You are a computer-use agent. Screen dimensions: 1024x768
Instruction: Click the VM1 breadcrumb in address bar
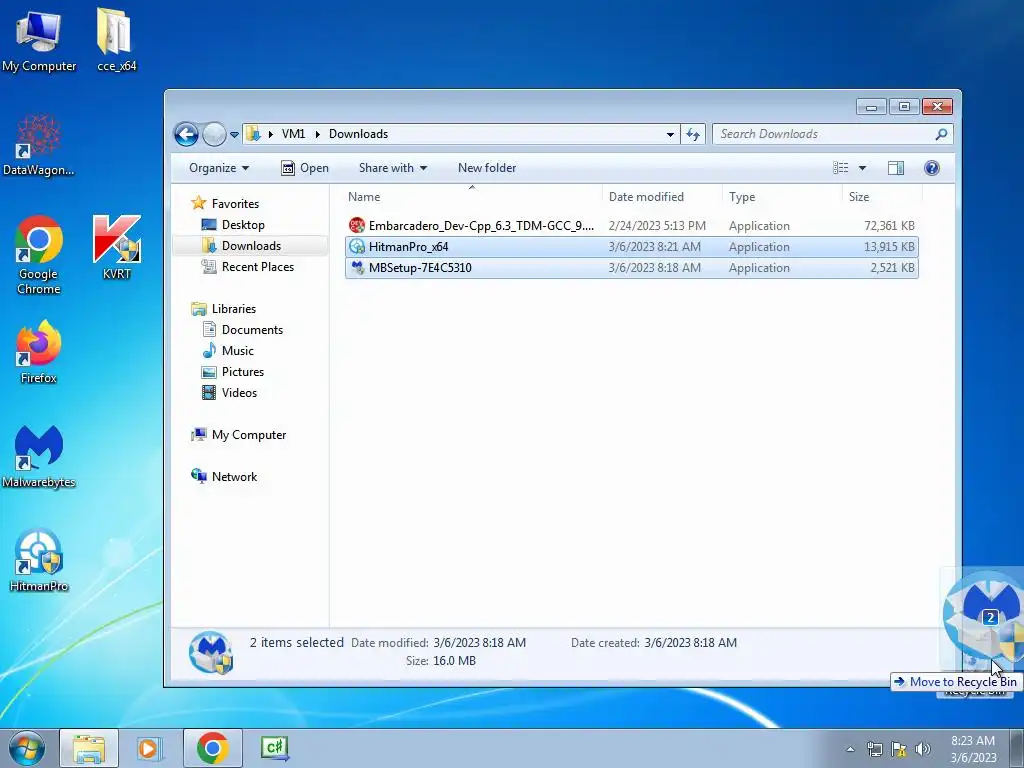[x=293, y=134]
